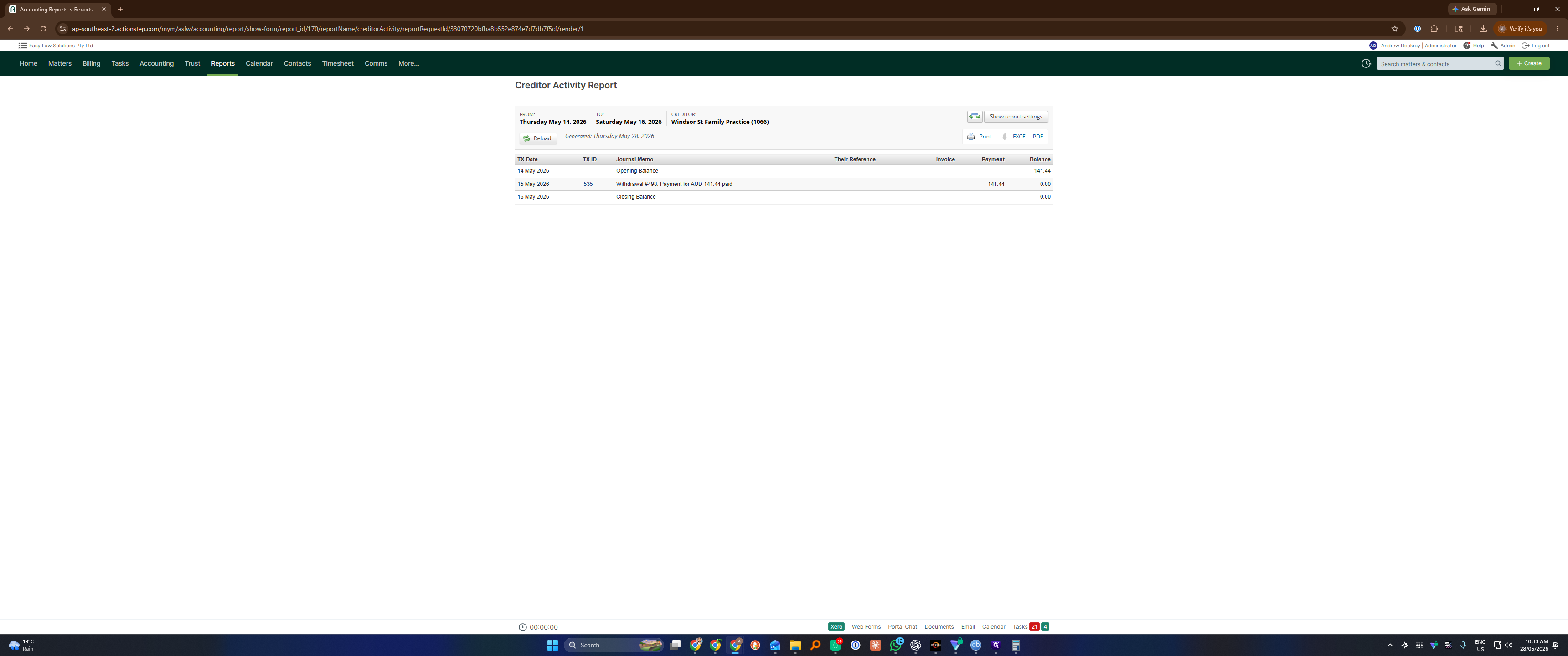The width and height of the screenshot is (1568, 656).
Task: Click the Reload report button
Action: coord(538,138)
